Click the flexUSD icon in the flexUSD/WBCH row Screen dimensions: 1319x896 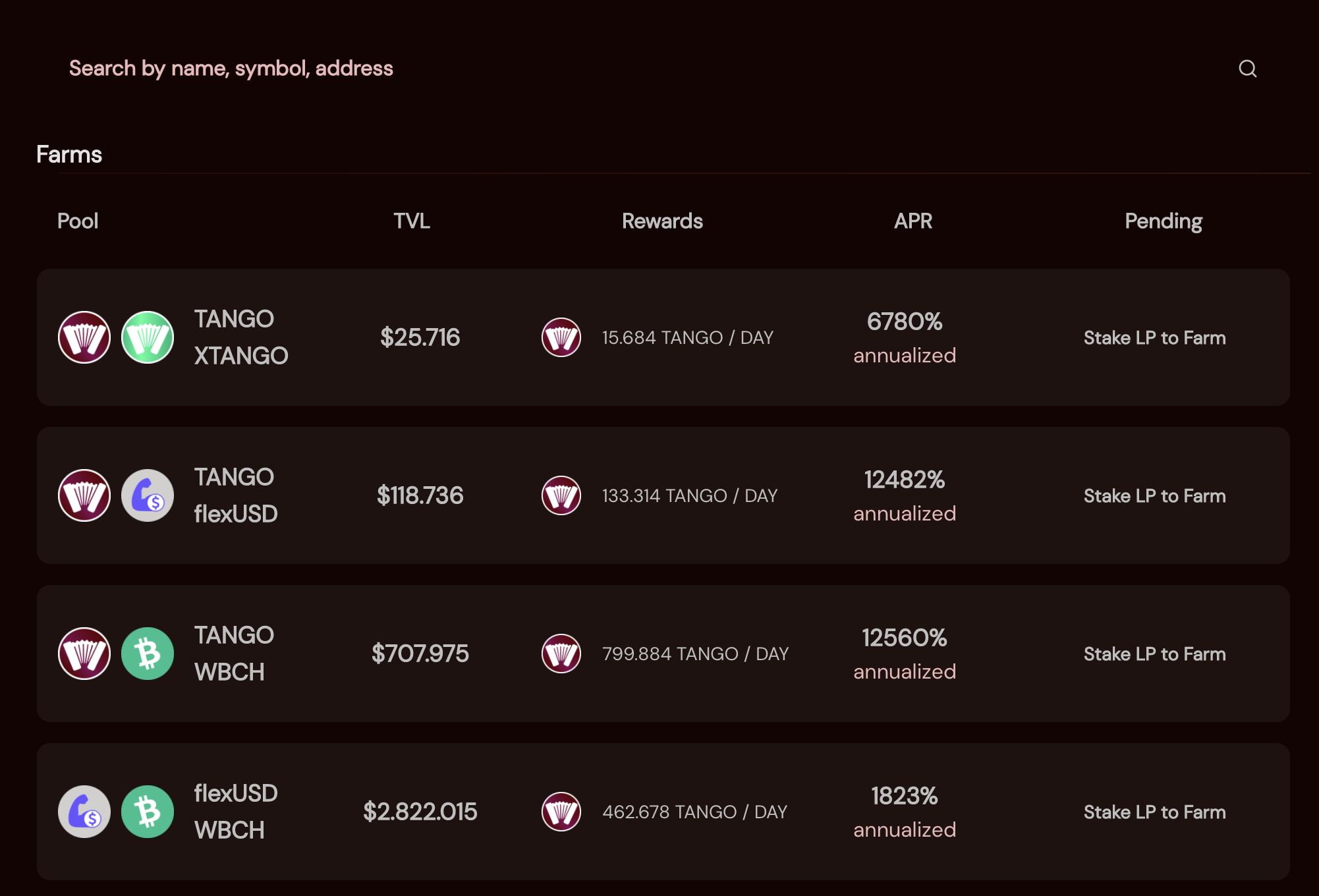(84, 812)
